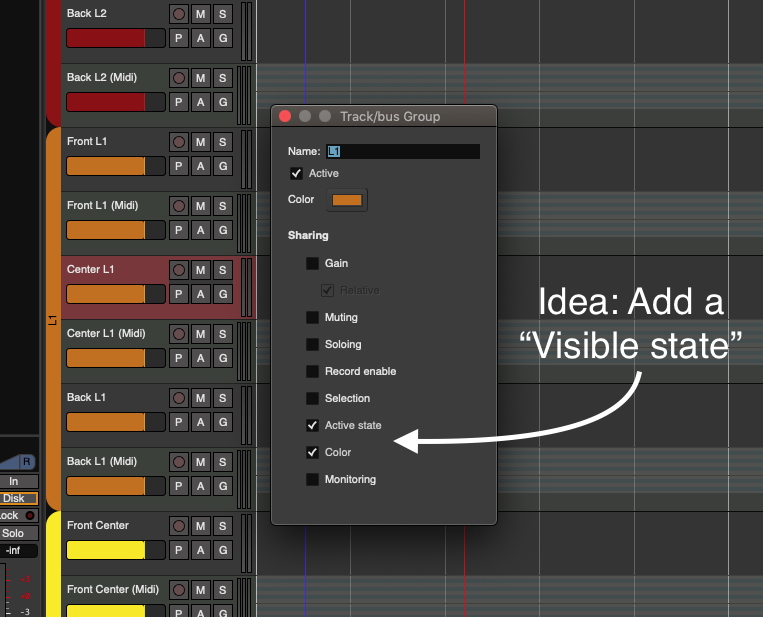Image resolution: width=763 pixels, height=617 pixels.
Task: Mute the Back L2 track
Action: click(x=200, y=14)
